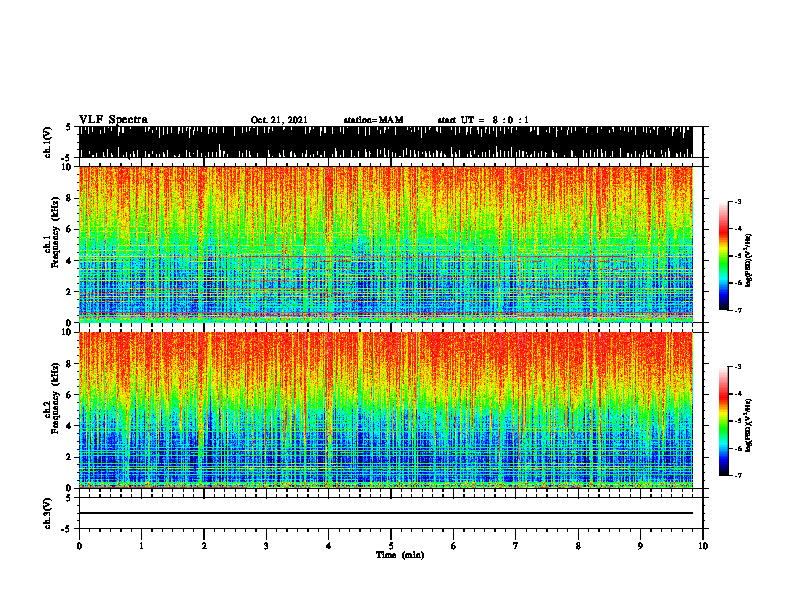Click the "-5" tick on ch.3(V) axis

[x=67, y=529]
